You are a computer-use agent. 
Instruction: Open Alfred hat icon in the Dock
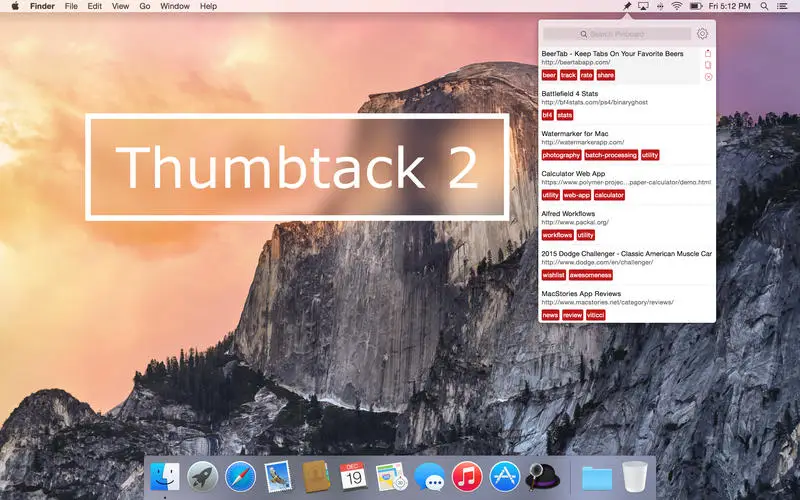pos(543,477)
